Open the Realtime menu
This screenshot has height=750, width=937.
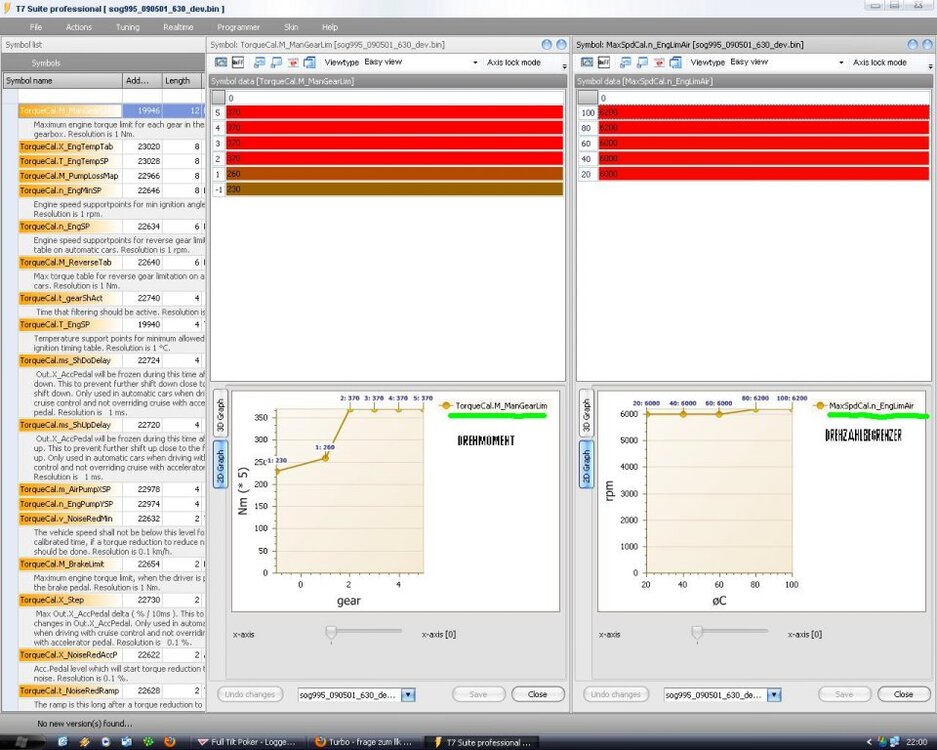(x=178, y=27)
